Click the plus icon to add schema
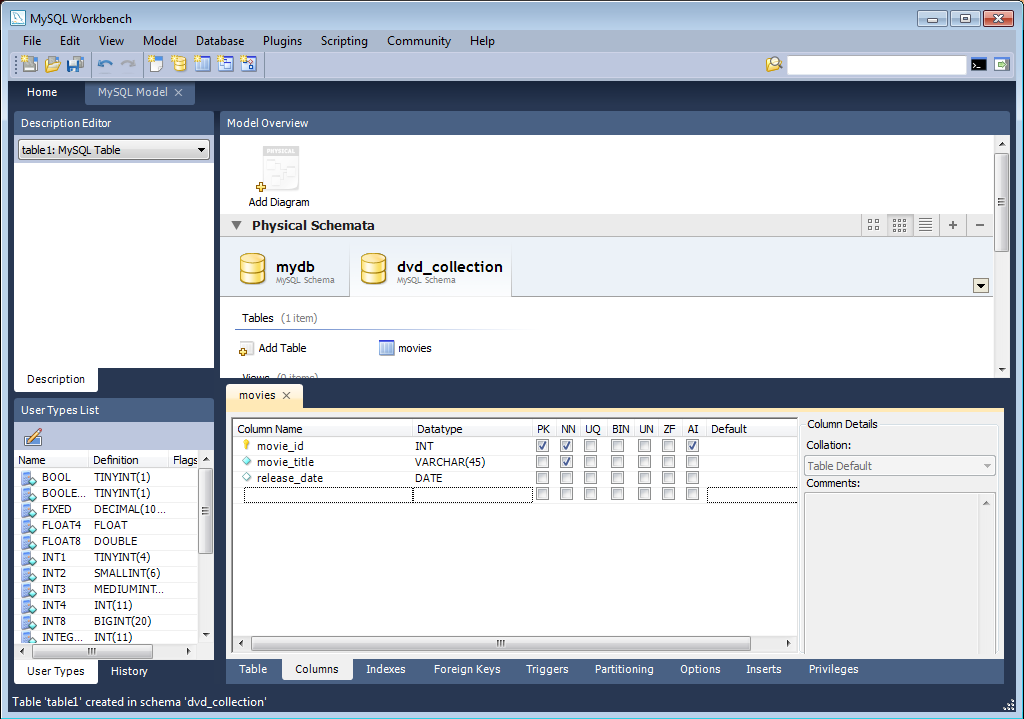The height and width of the screenshot is (719, 1024). [953, 225]
